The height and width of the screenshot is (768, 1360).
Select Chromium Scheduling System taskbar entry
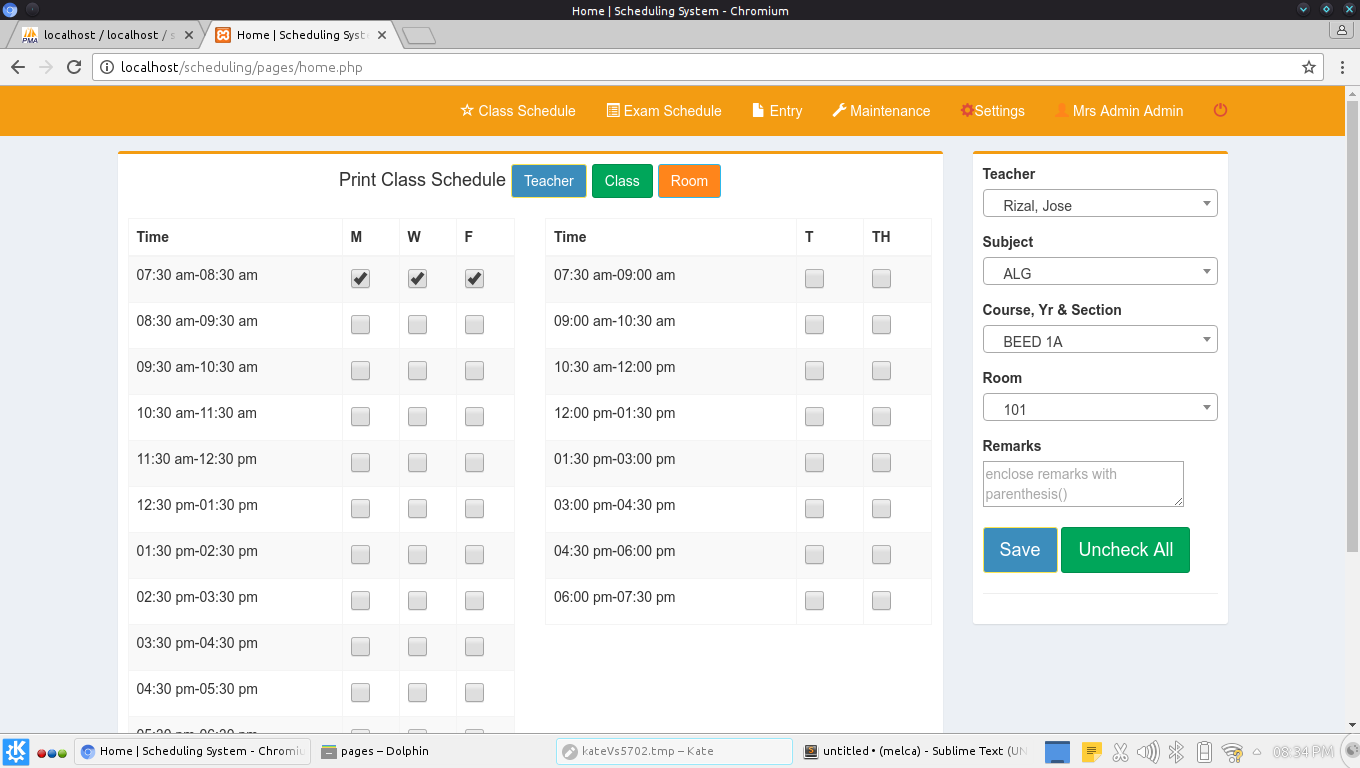pyautogui.click(x=193, y=751)
